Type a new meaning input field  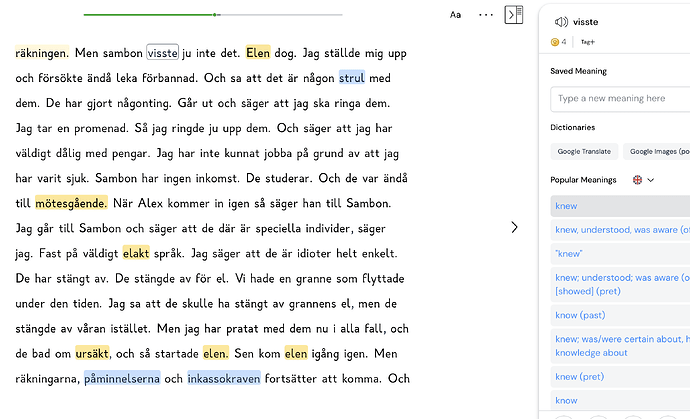pyautogui.click(x=620, y=99)
